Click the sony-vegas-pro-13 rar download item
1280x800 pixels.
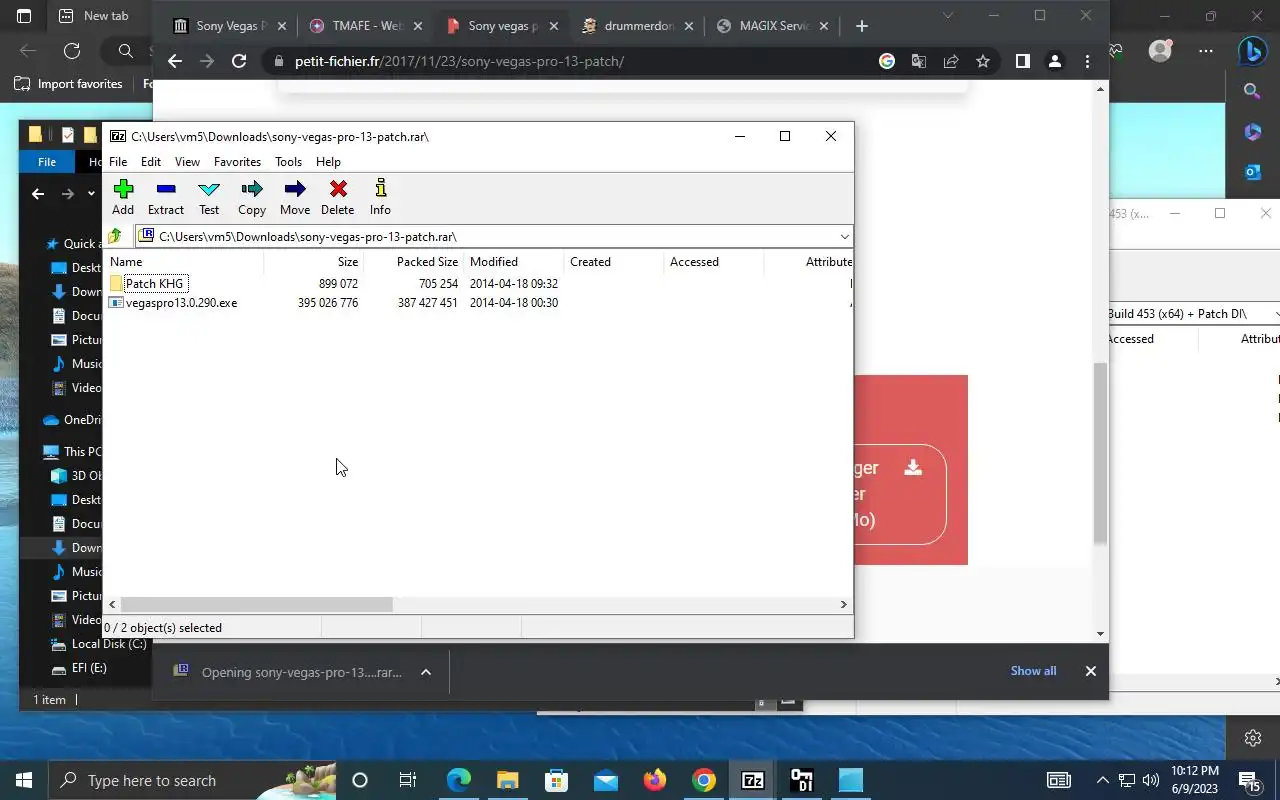click(x=290, y=672)
